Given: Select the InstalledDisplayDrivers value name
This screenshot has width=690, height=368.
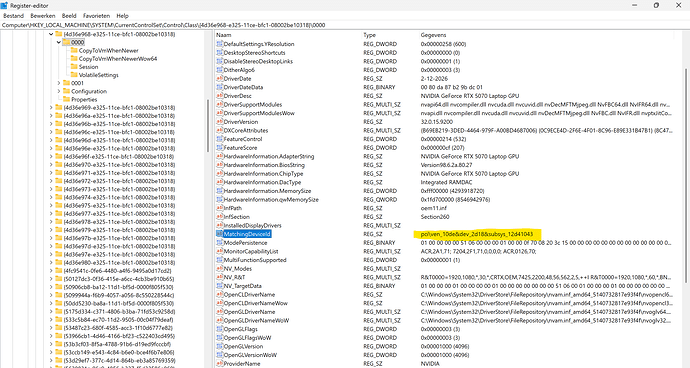Looking at the screenshot, I should pos(253,225).
